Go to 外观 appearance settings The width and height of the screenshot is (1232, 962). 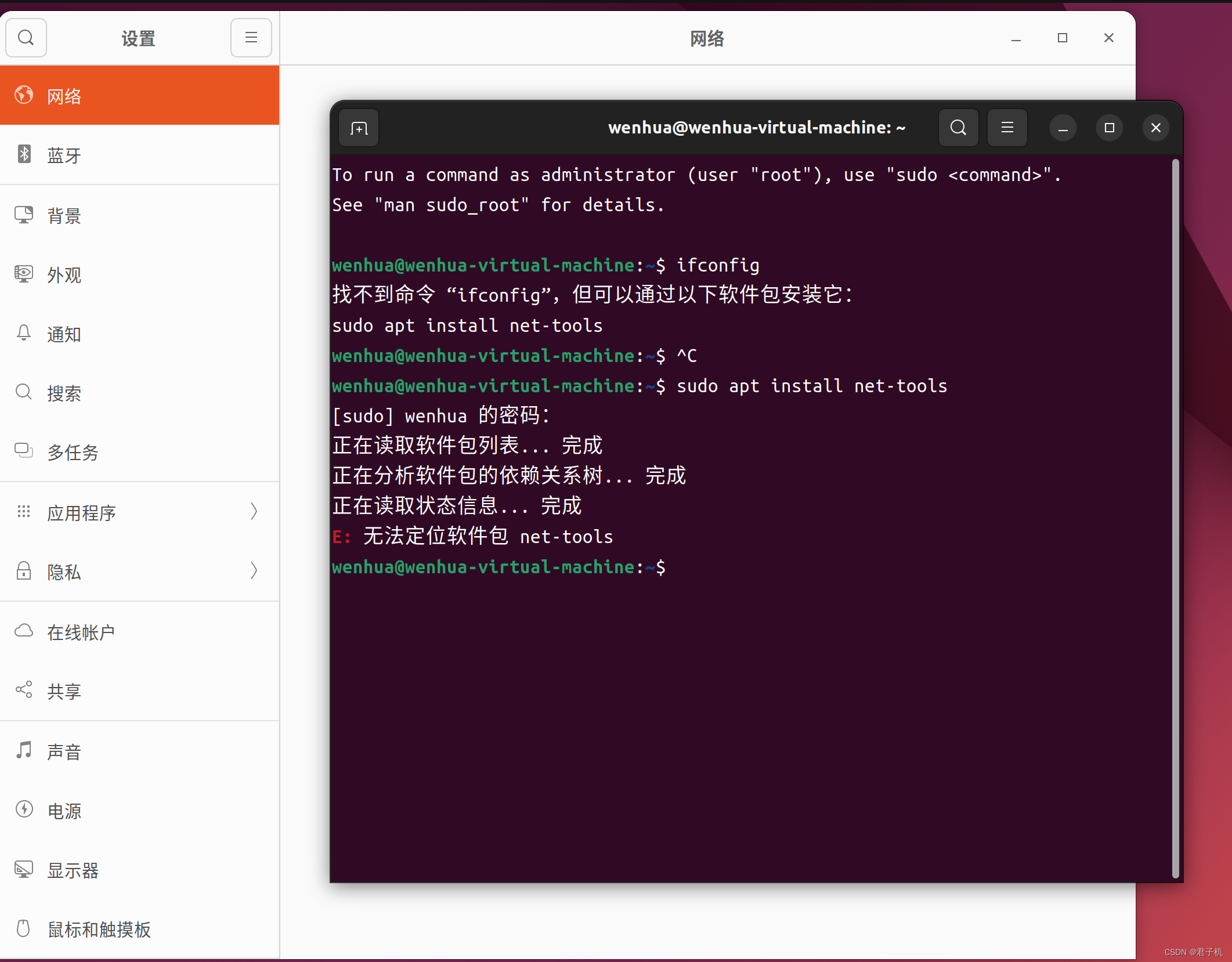coord(64,275)
